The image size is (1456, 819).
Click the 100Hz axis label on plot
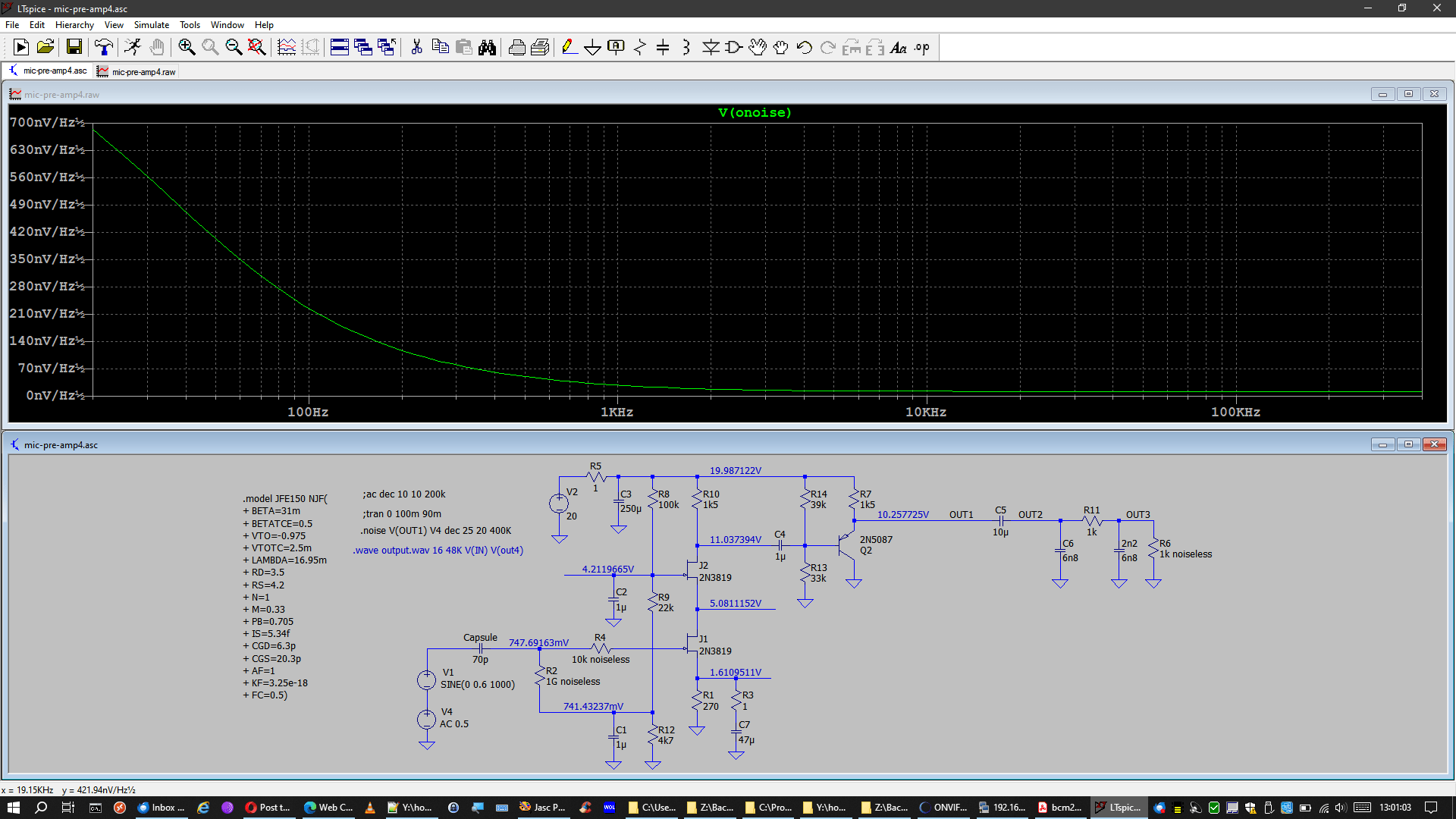pyautogui.click(x=308, y=412)
